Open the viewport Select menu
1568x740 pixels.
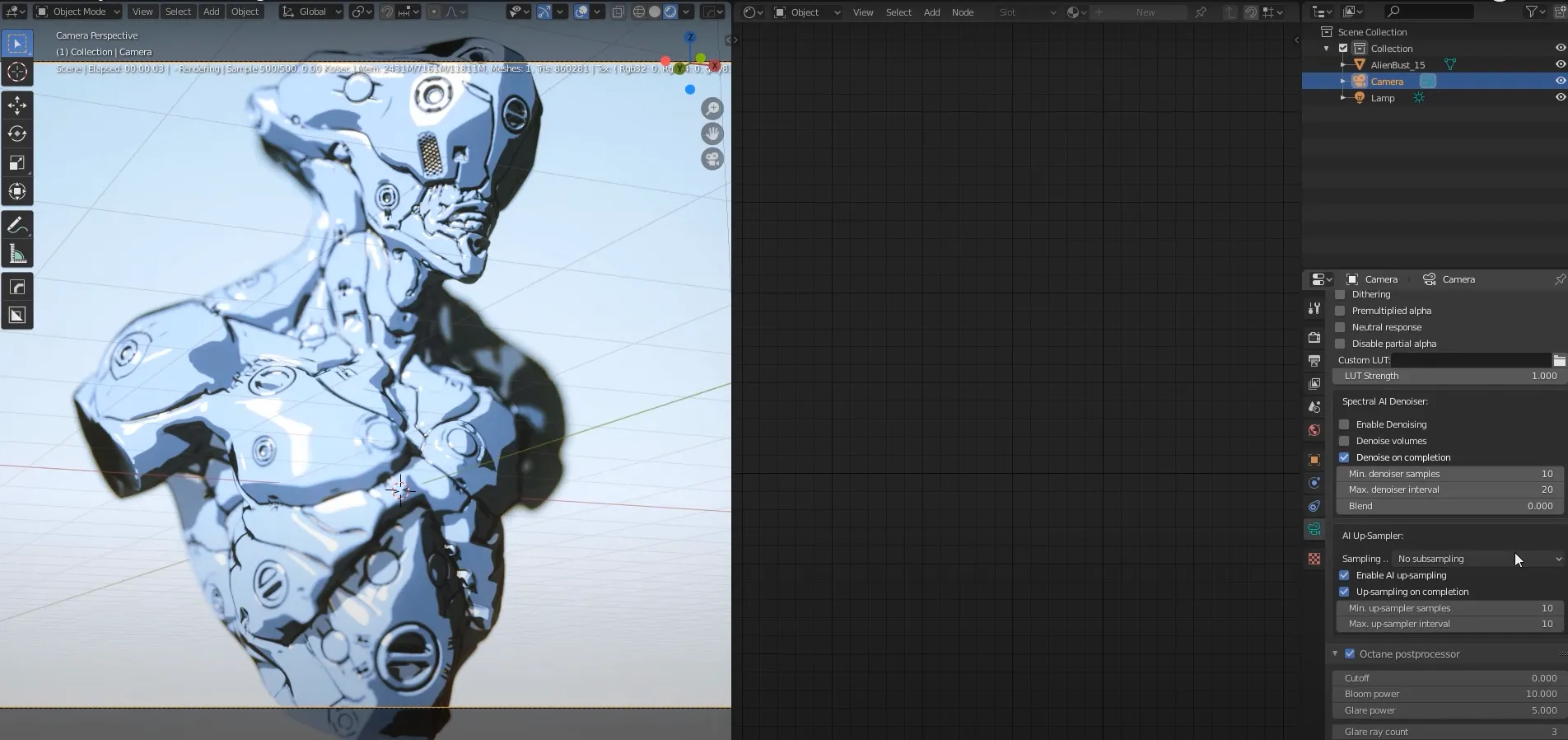(x=178, y=12)
